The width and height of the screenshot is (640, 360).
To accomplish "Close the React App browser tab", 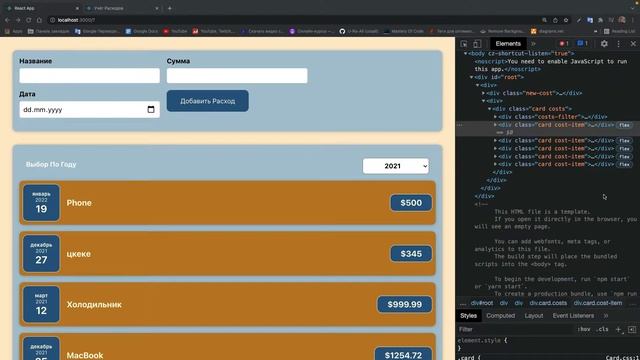I will [77, 8].
